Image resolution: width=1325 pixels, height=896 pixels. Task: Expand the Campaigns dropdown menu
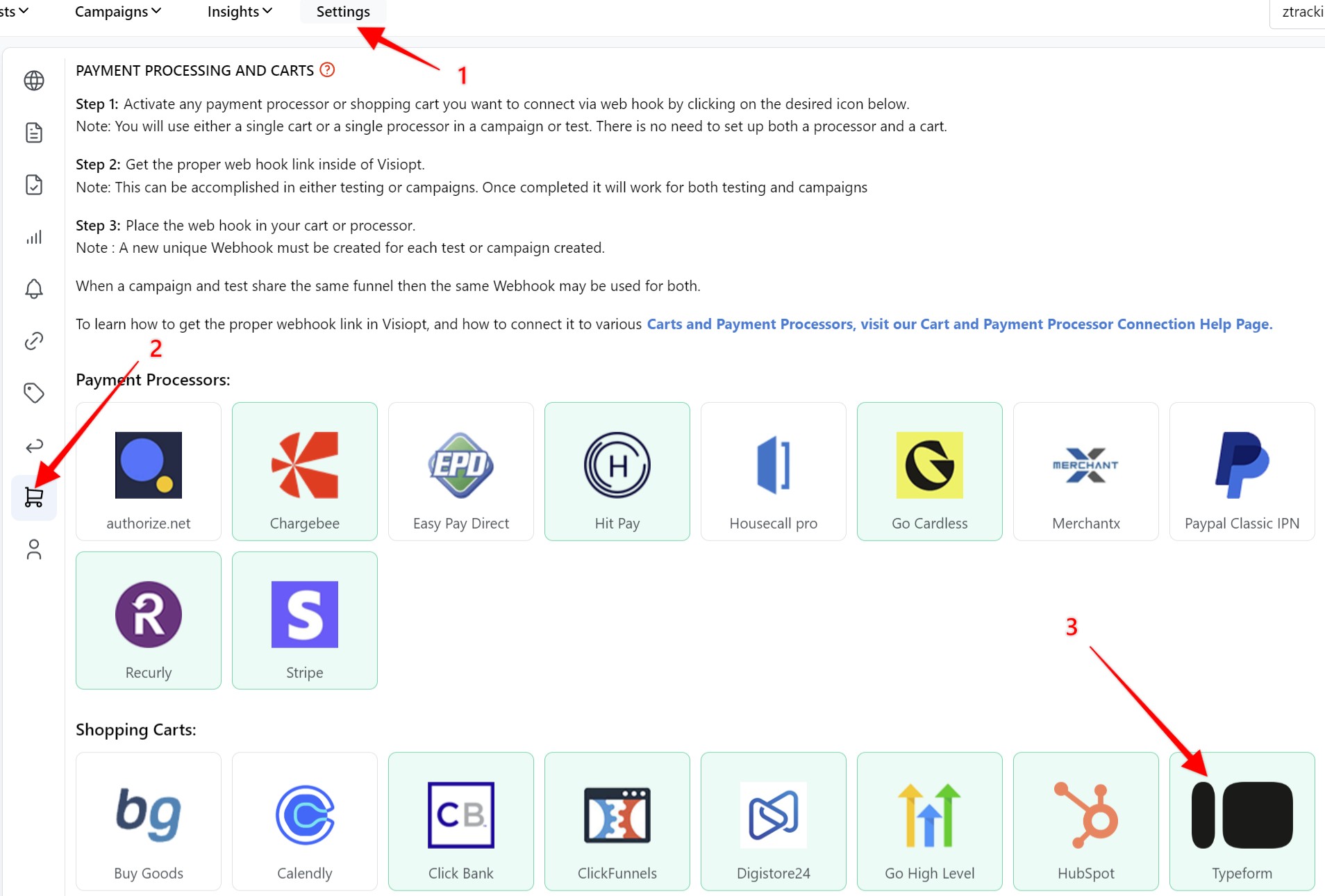point(118,12)
